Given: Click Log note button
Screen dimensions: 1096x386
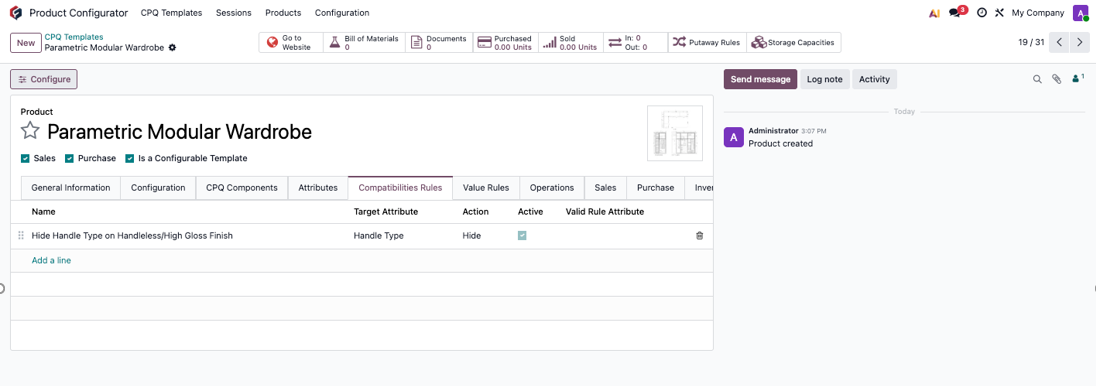Looking at the screenshot, I should [824, 79].
